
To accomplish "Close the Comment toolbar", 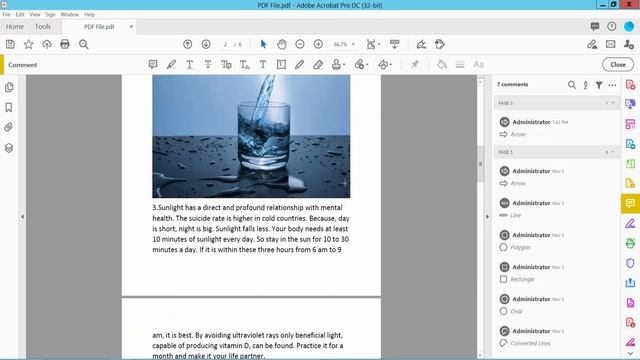I will tap(618, 64).
